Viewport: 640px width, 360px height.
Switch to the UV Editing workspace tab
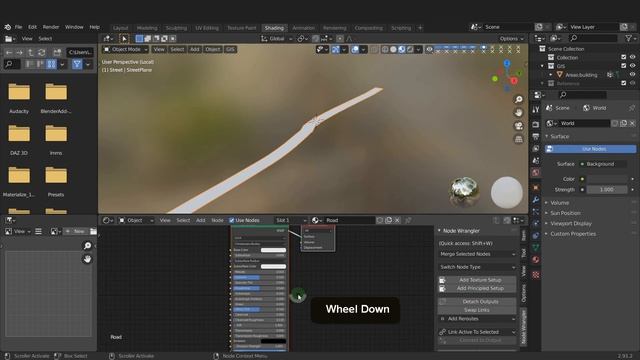pyautogui.click(x=207, y=28)
